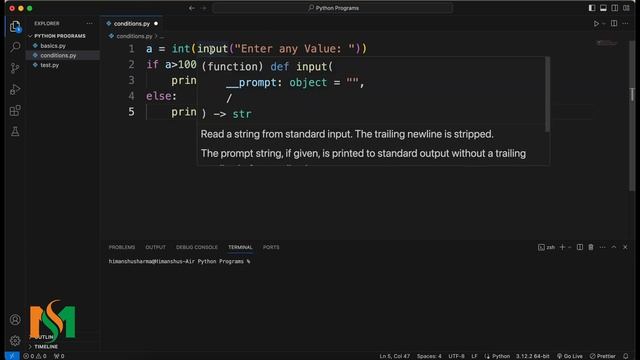Click the ports forwarded status item
The height and width of the screenshot is (360, 640).
click(59, 356)
